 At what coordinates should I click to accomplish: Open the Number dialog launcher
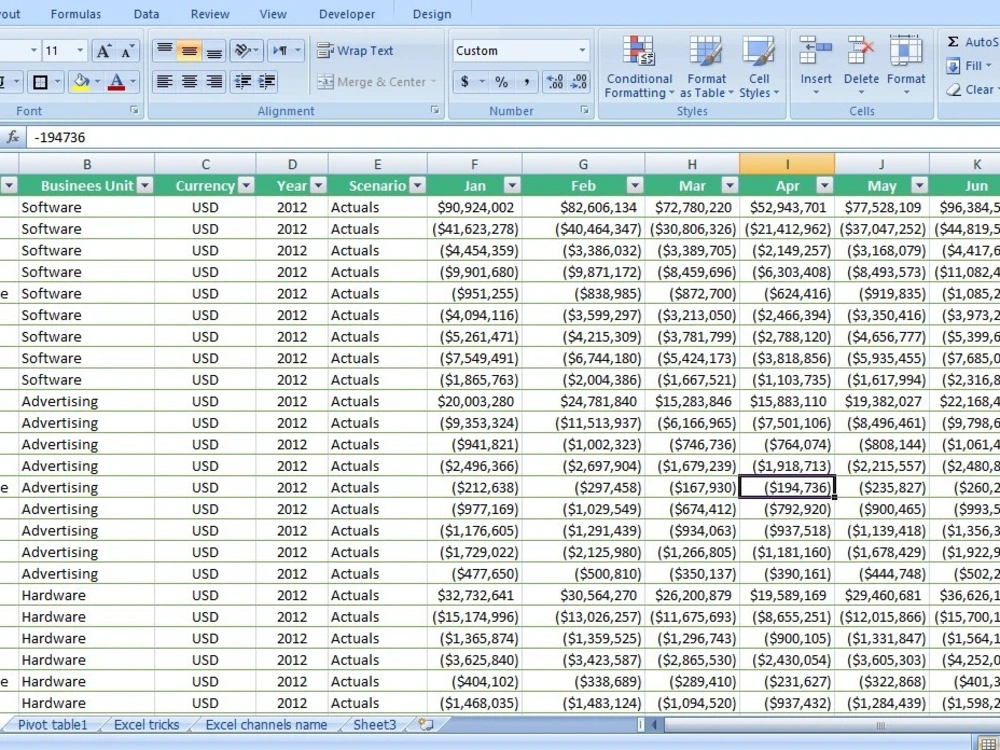[x=584, y=110]
